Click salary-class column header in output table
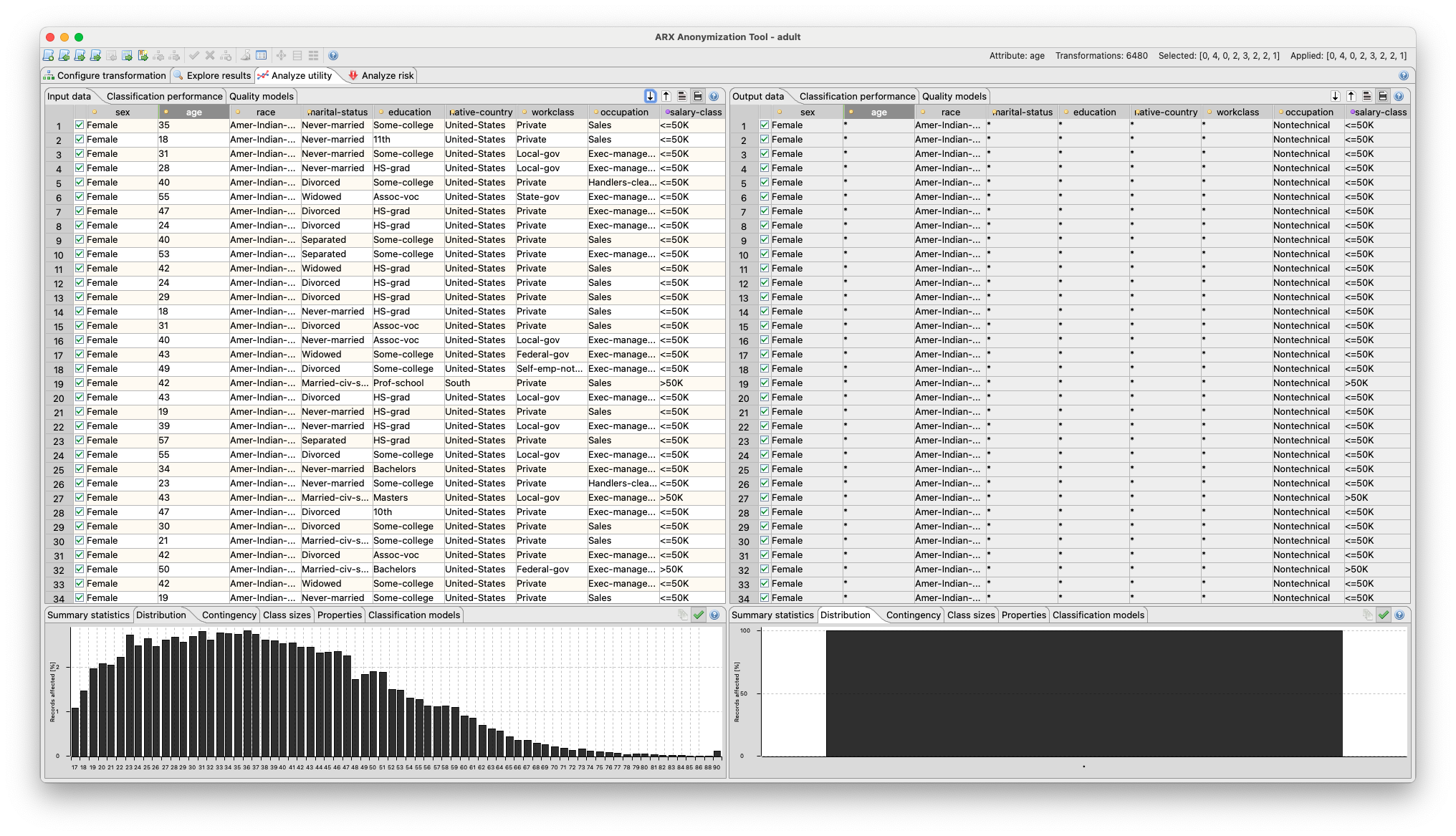 [x=1380, y=112]
